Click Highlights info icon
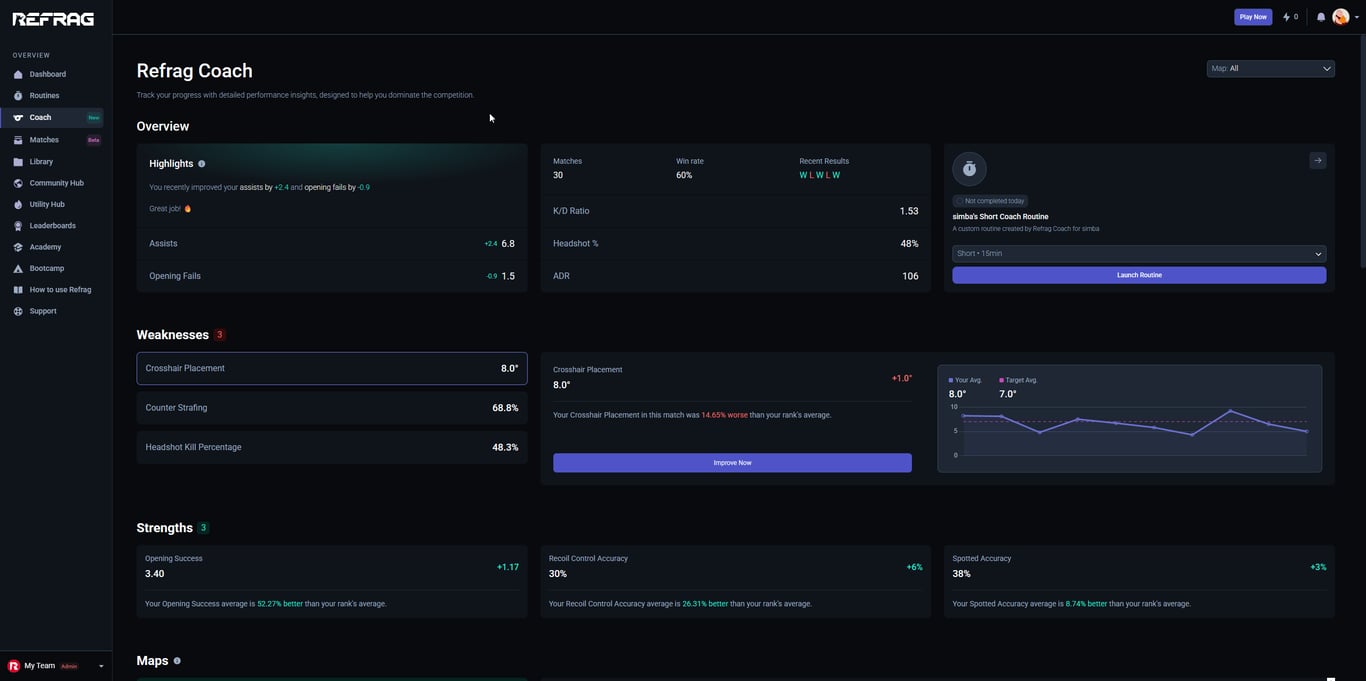Viewport: 1366px width, 681px height. 202,164
